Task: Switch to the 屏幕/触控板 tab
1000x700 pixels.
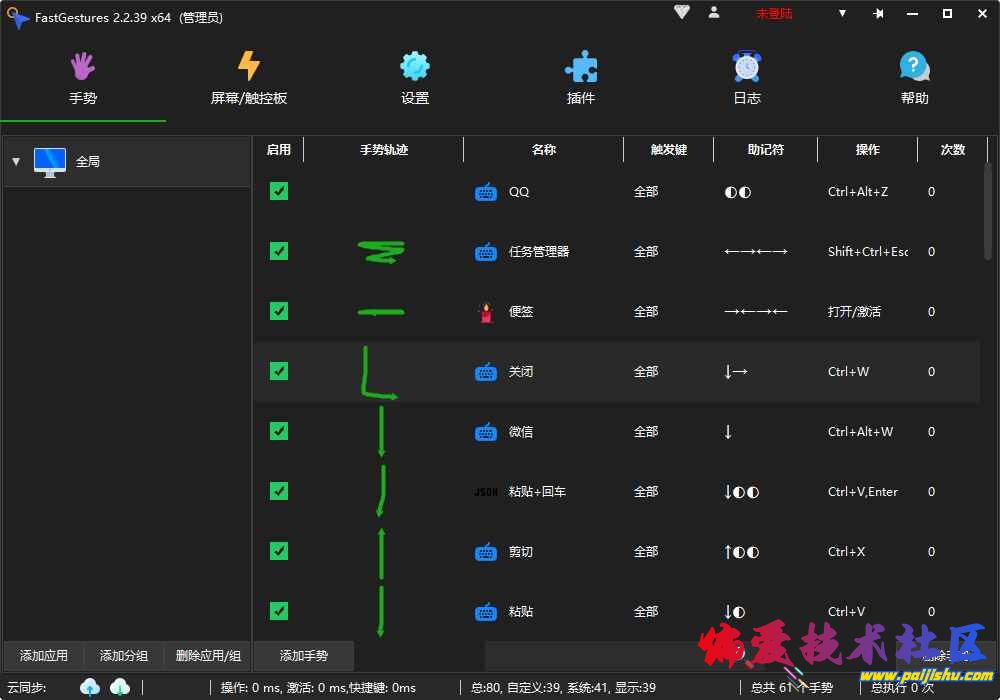Action: [x=249, y=78]
